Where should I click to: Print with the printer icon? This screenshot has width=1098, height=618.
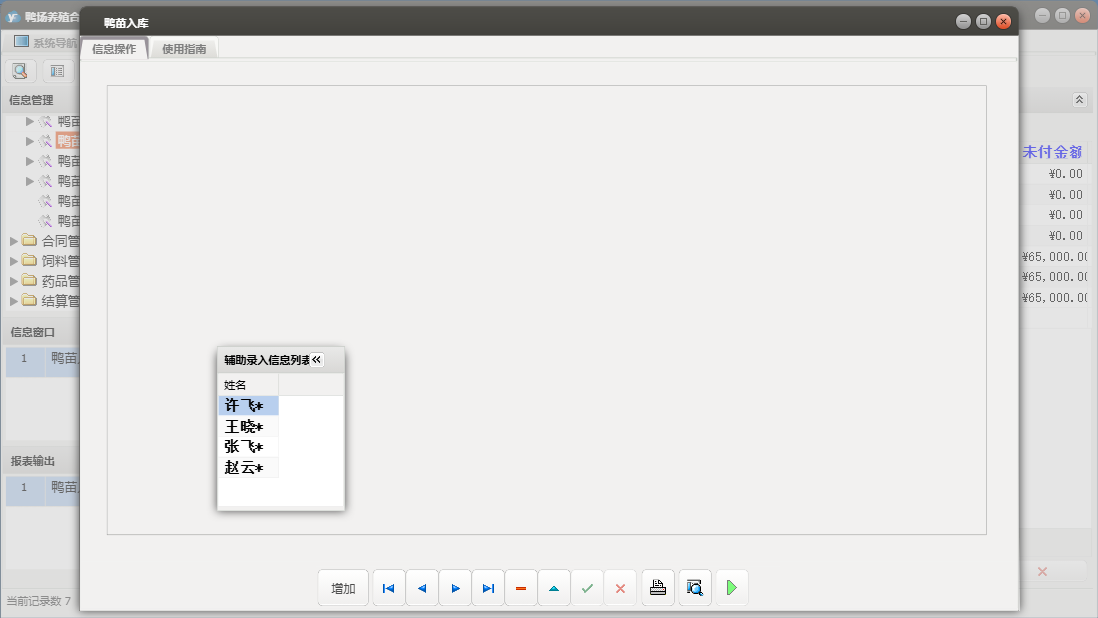658,588
